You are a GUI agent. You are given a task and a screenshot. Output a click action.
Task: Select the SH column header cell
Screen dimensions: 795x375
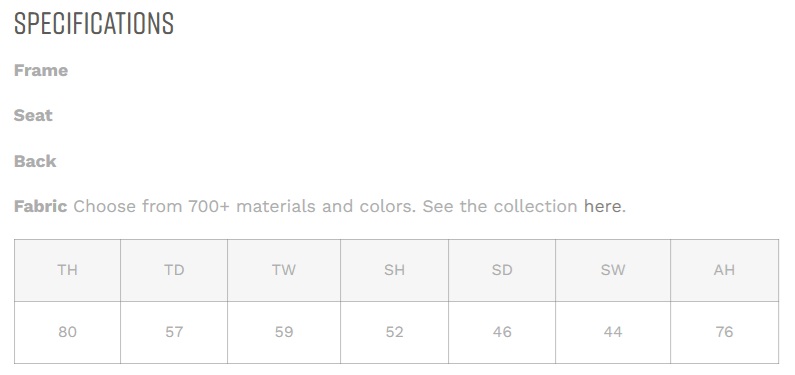tap(394, 270)
